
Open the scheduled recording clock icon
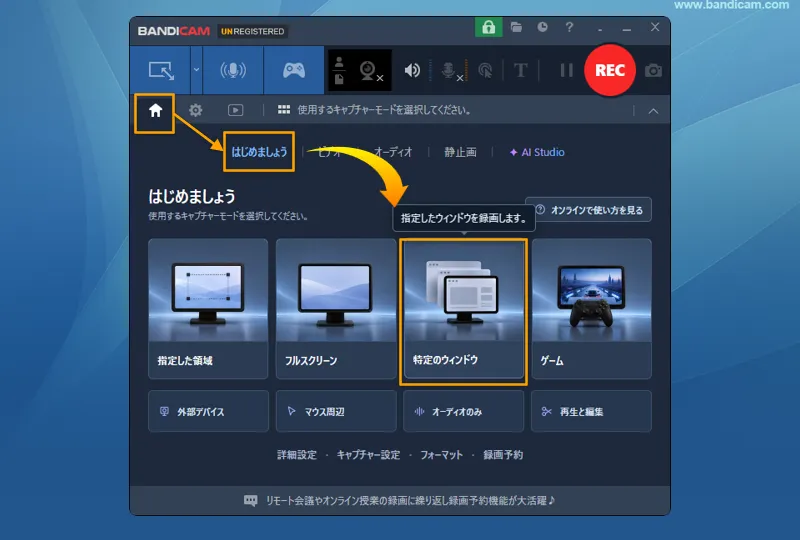point(542,27)
